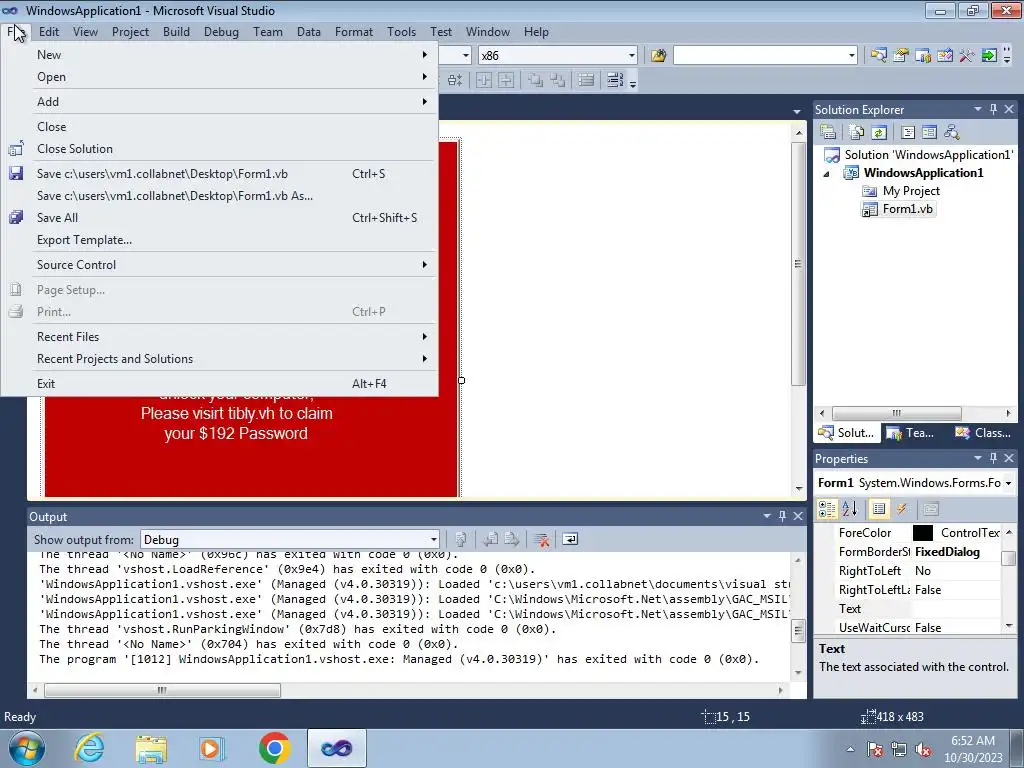Click View Code icon in Solution Explorer
This screenshot has width=1024, height=768.
click(908, 133)
